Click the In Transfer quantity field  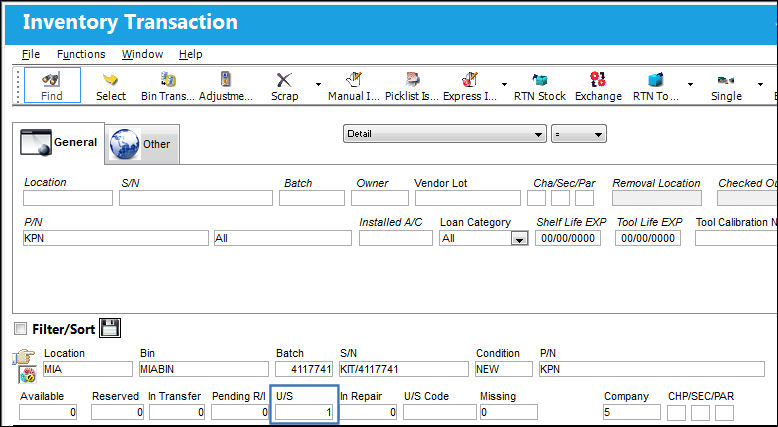point(177,412)
